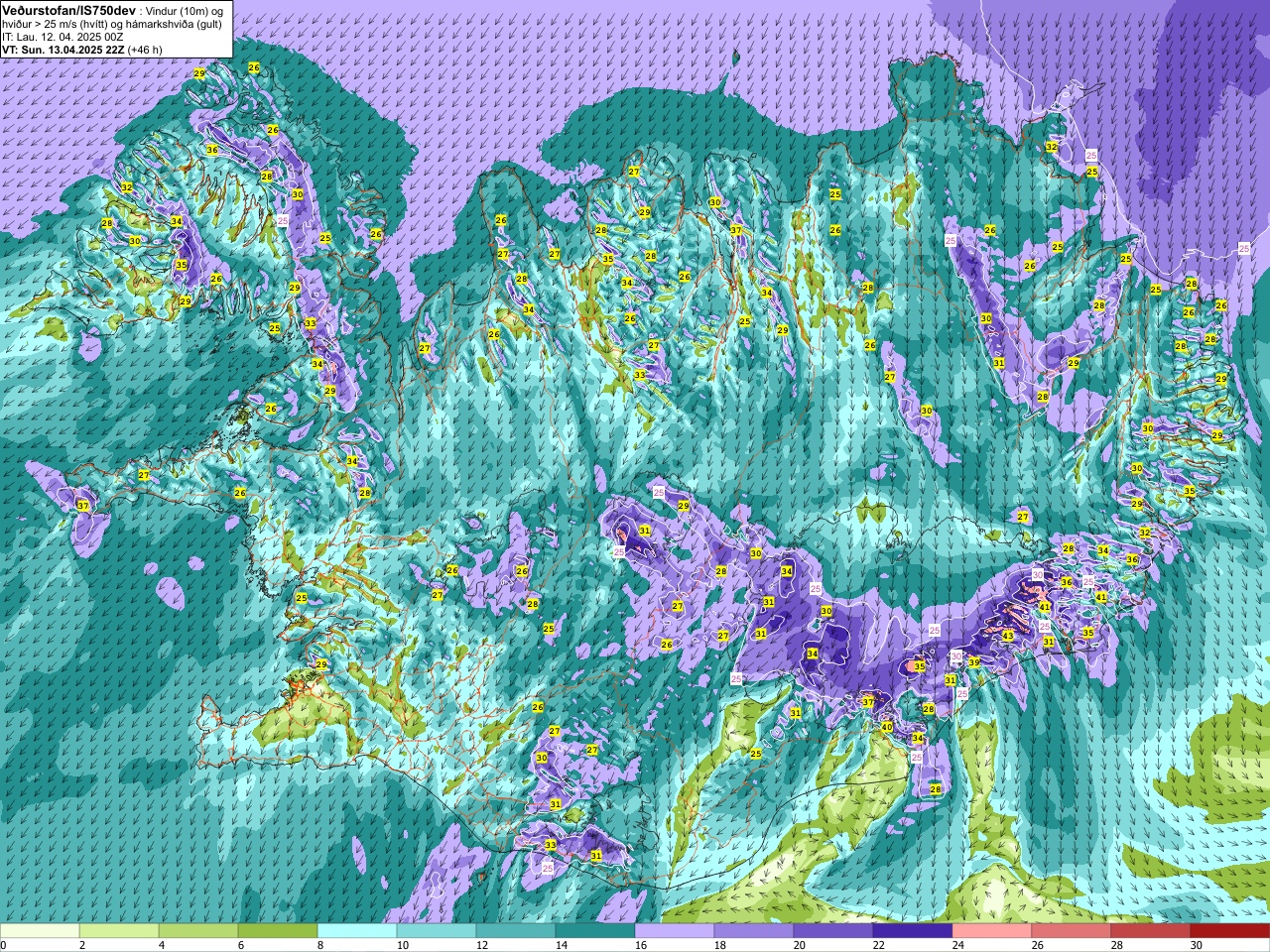Pick the dark indigo 22–24 m/s color swatch

(x=913, y=931)
